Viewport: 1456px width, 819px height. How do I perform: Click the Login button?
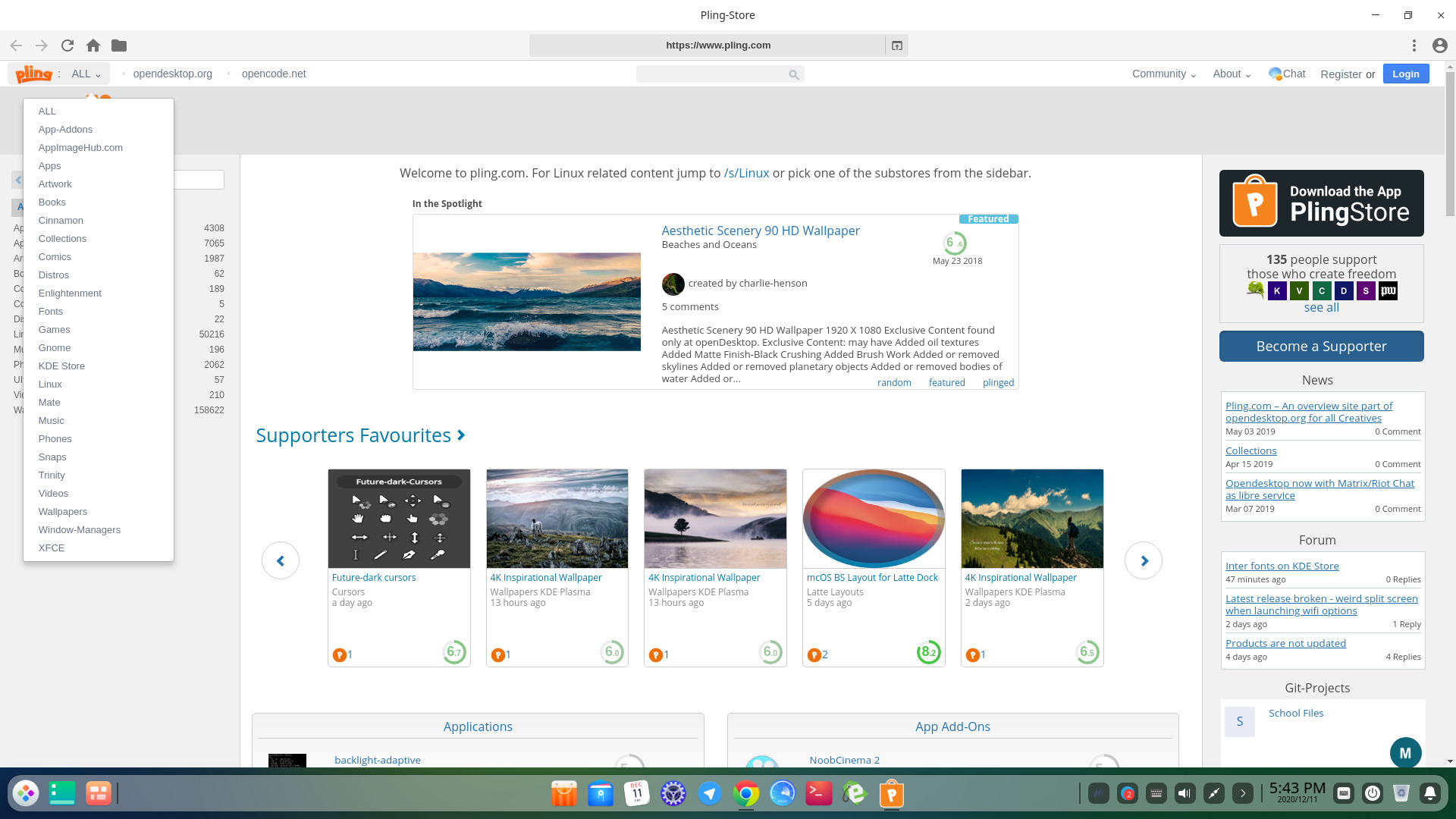point(1406,74)
